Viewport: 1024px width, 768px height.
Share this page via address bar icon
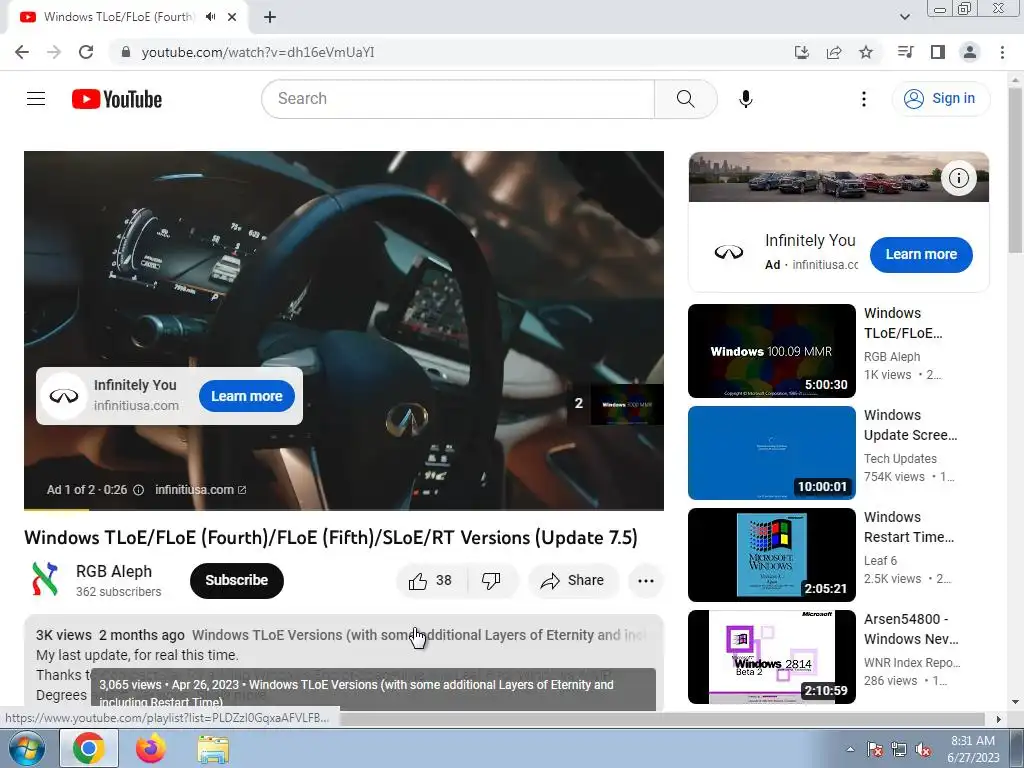click(834, 52)
